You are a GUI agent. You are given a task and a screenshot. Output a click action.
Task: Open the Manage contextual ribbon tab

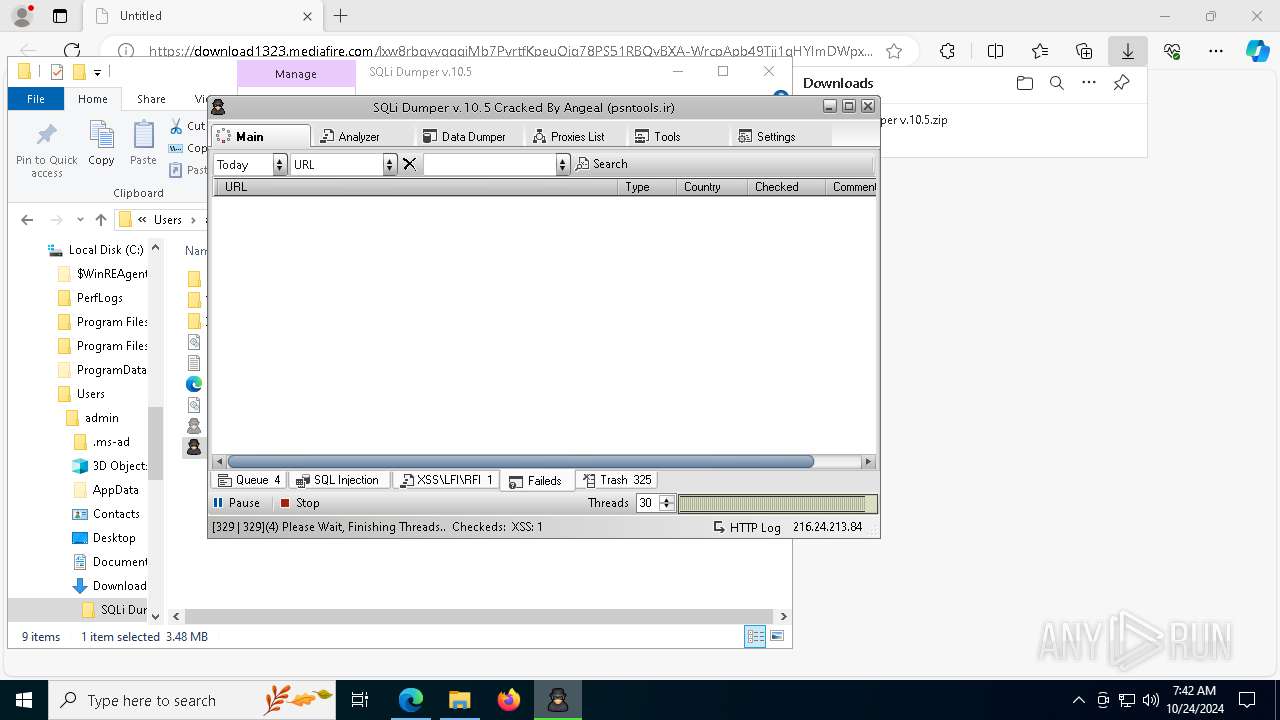pos(296,74)
